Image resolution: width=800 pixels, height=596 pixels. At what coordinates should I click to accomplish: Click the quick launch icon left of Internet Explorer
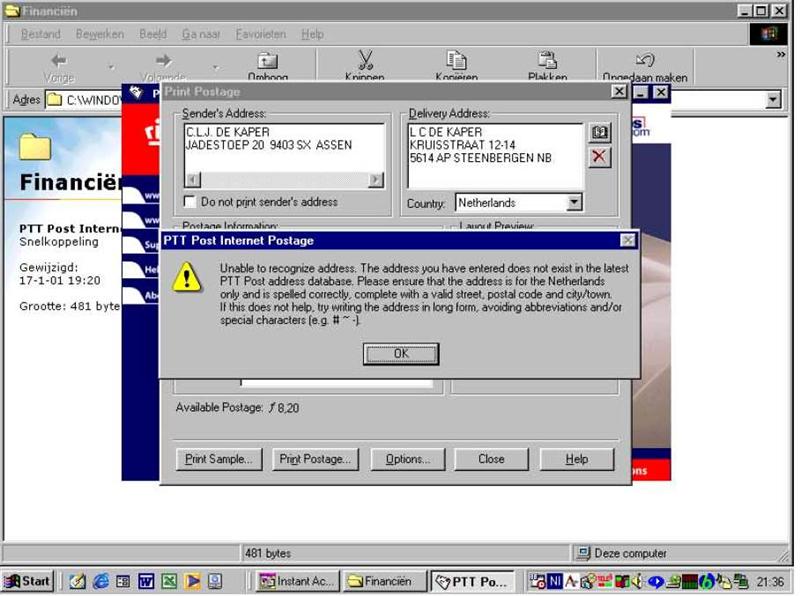78,581
